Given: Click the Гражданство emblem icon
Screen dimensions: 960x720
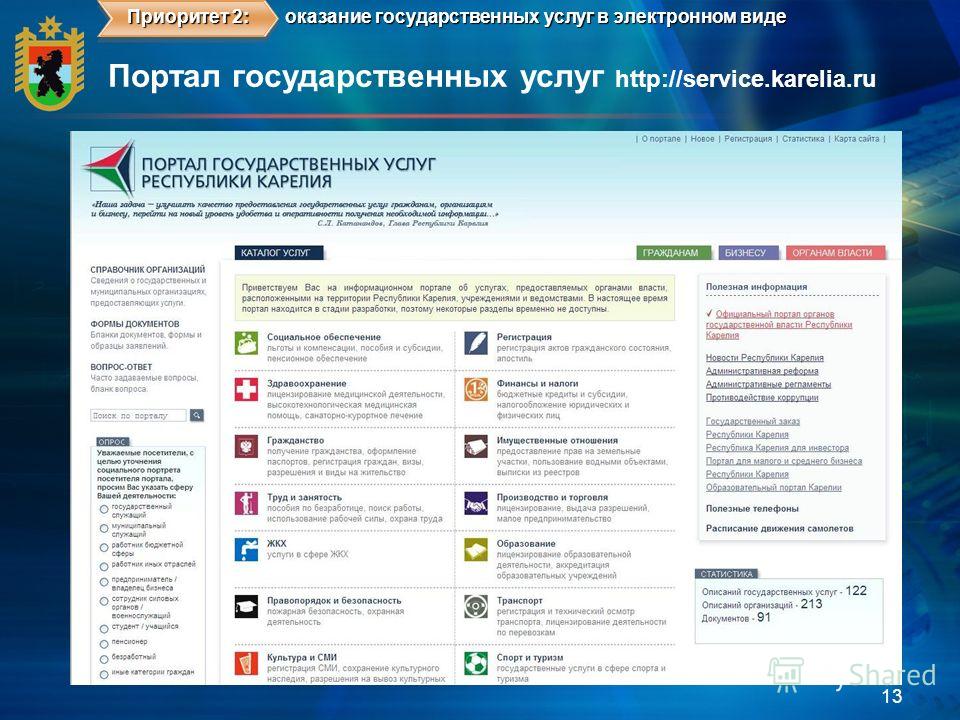Looking at the screenshot, I should pos(246,446).
